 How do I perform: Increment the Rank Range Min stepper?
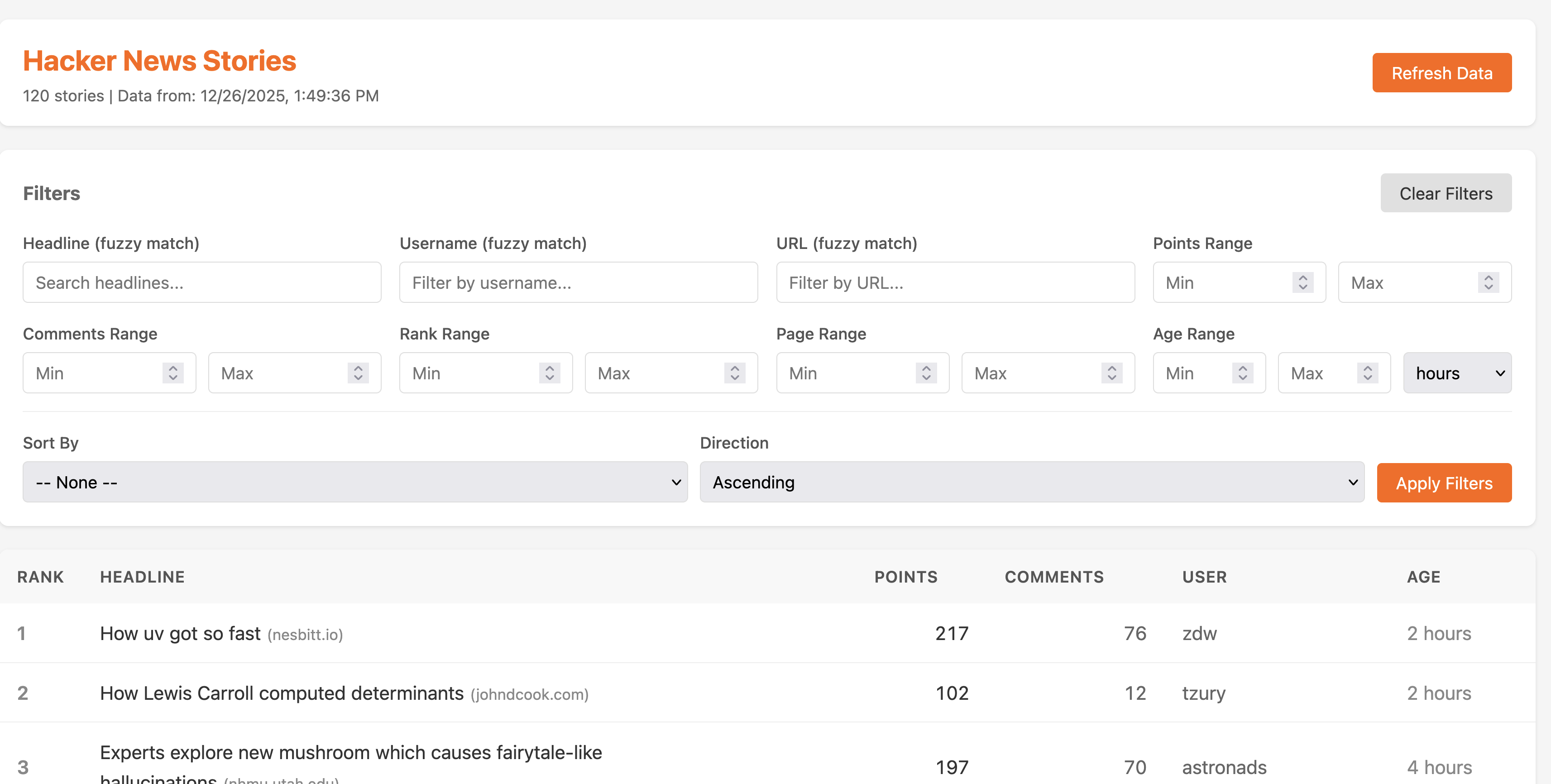coord(549,368)
